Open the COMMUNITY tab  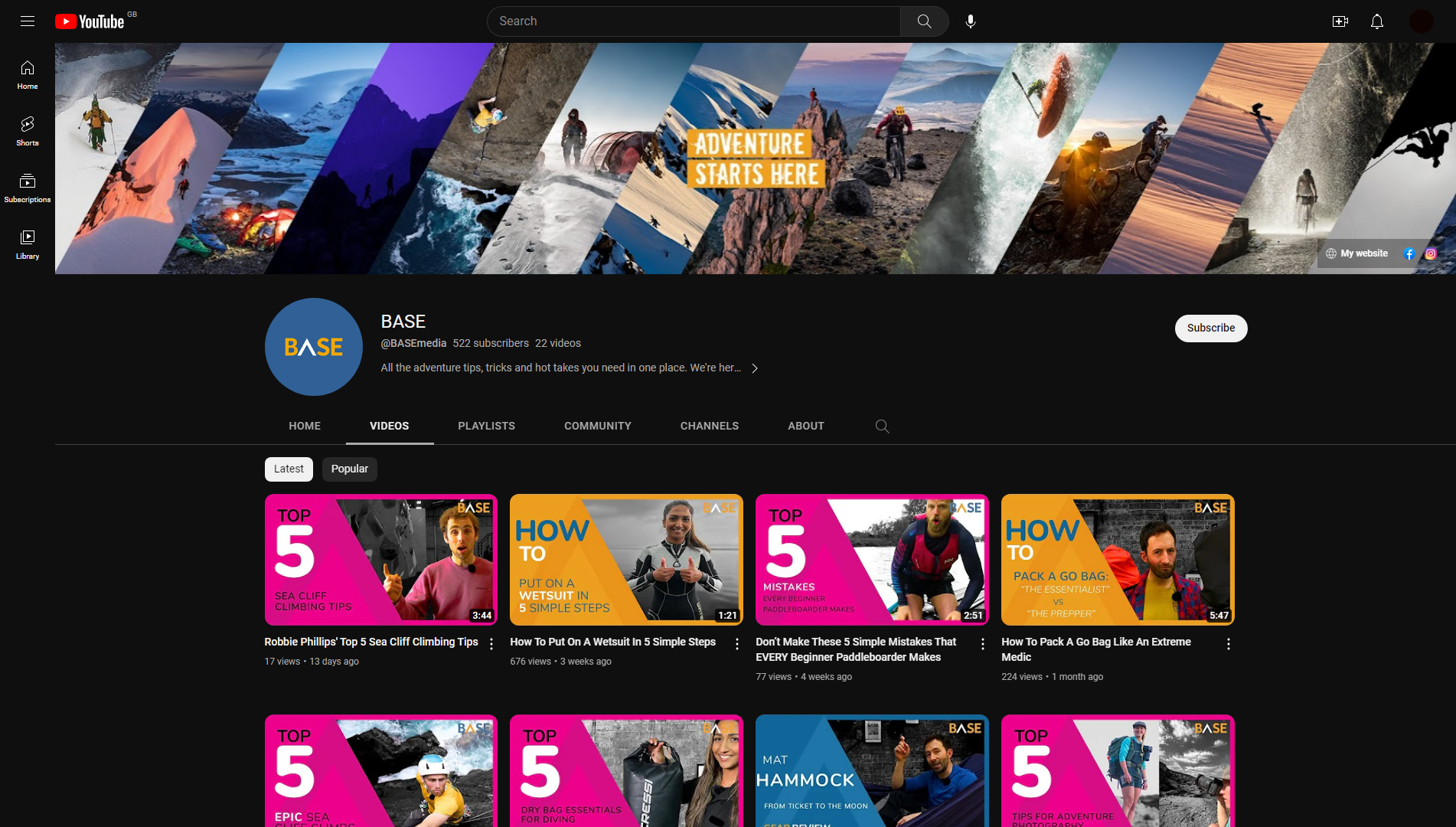tap(598, 426)
